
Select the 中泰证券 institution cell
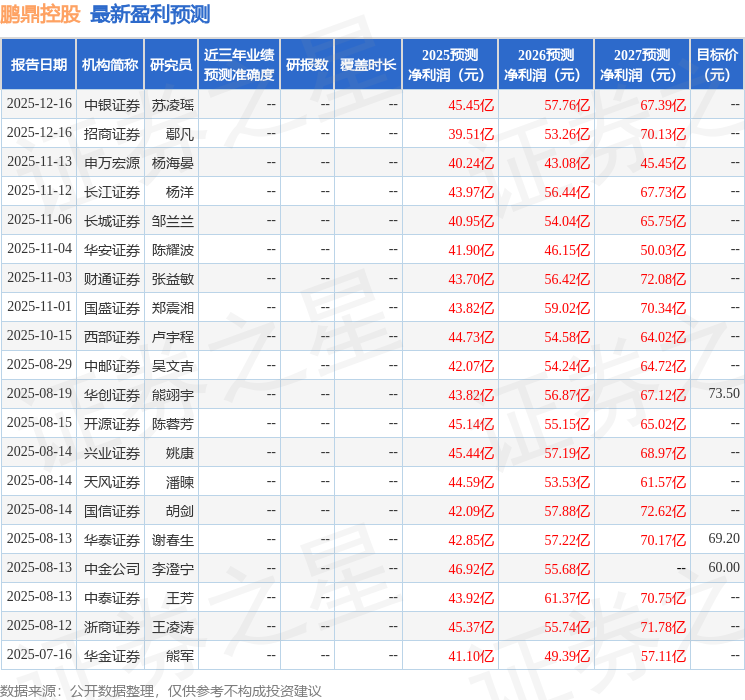click(112, 598)
